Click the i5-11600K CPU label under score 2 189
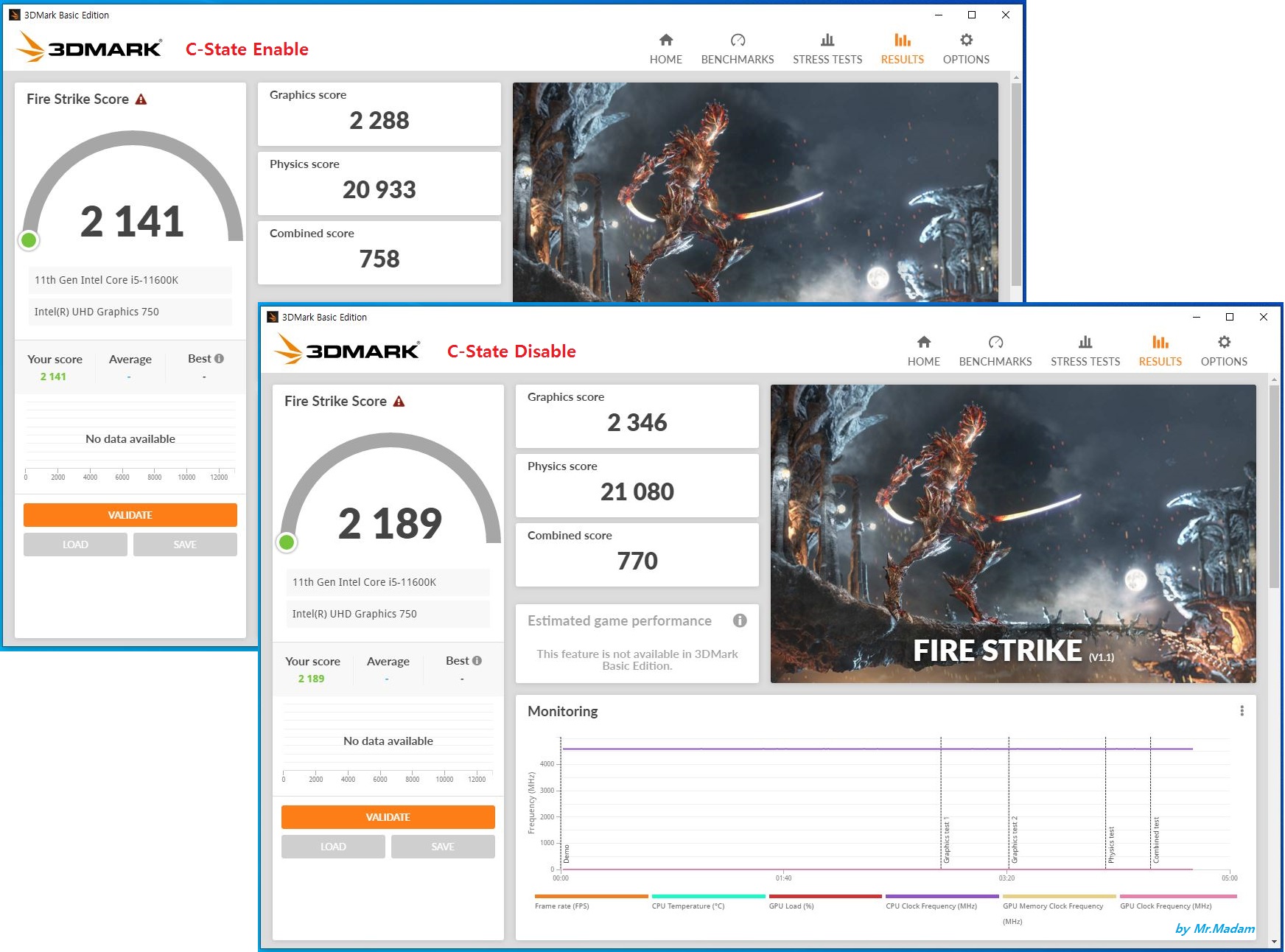The width and height of the screenshot is (1285, 952). point(388,582)
